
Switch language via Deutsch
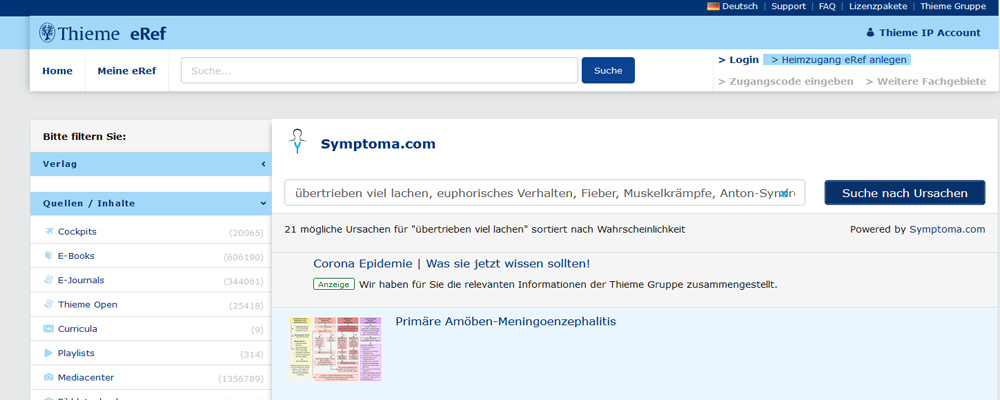[740, 6]
